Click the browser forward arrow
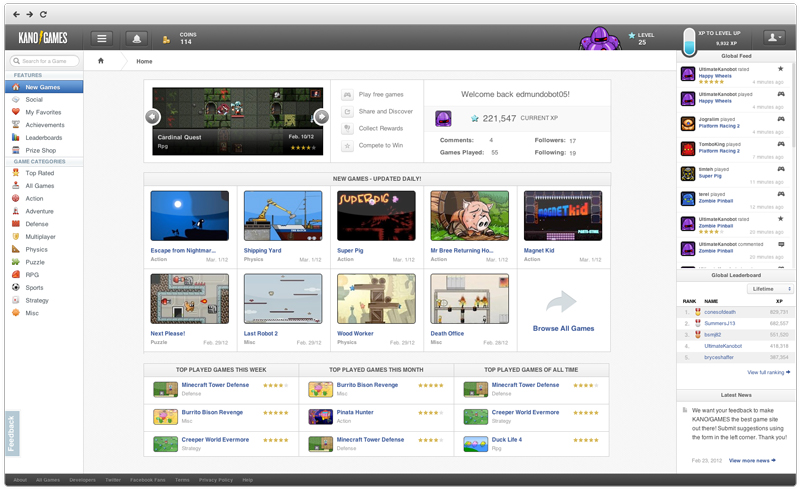800x489 pixels. pos(30,14)
